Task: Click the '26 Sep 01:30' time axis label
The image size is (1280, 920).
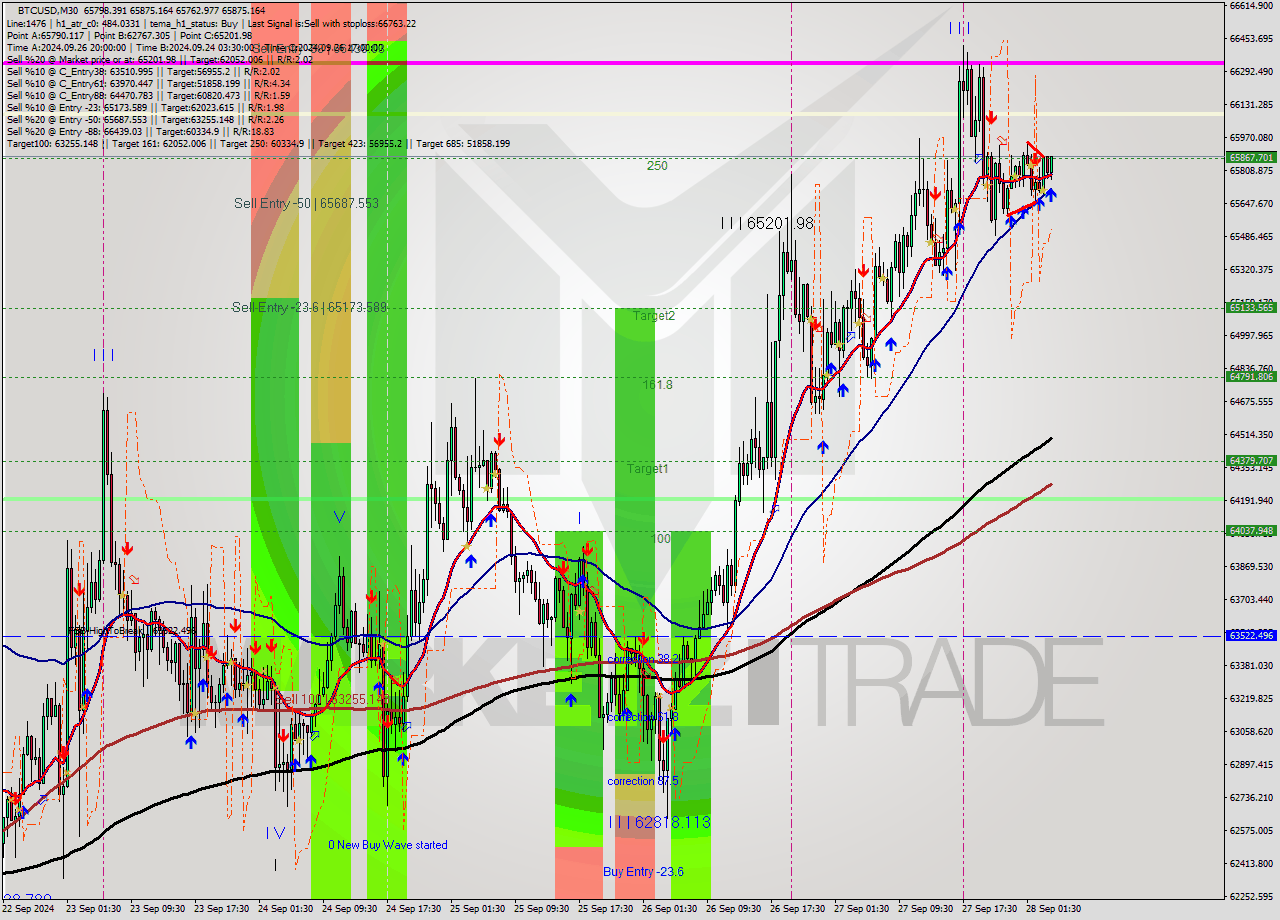Action: (x=669, y=909)
